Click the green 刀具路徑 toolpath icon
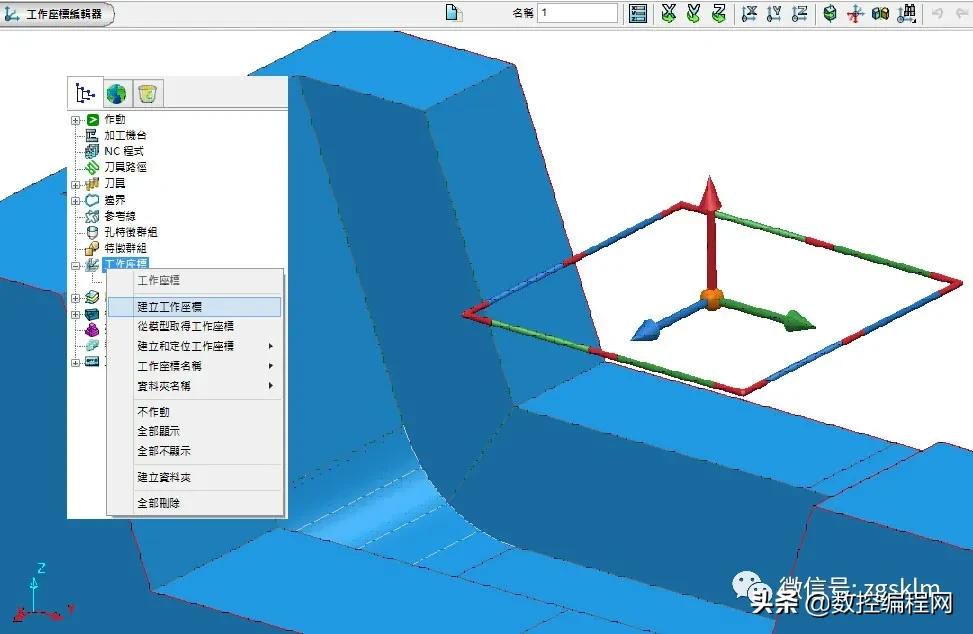 pos(92,167)
